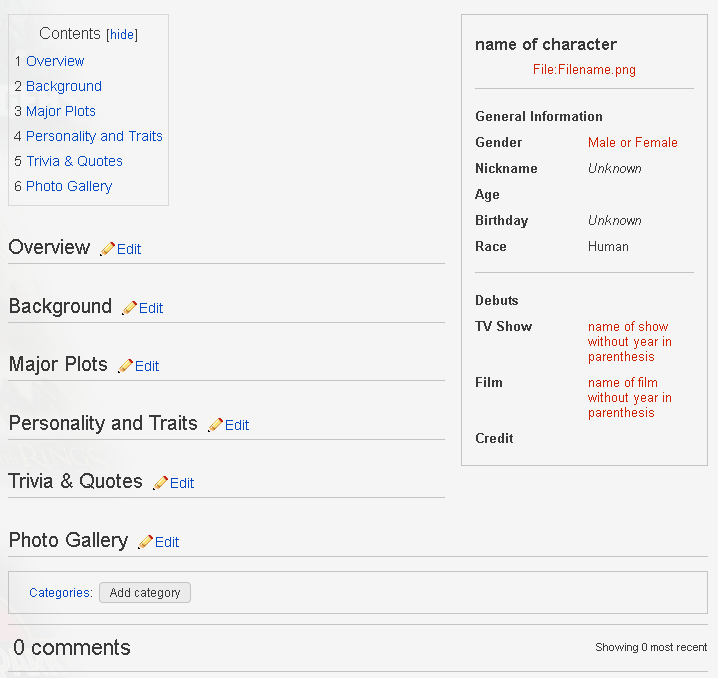Open Photo Gallery from the contents
The width and height of the screenshot is (718, 678).
click(x=69, y=186)
